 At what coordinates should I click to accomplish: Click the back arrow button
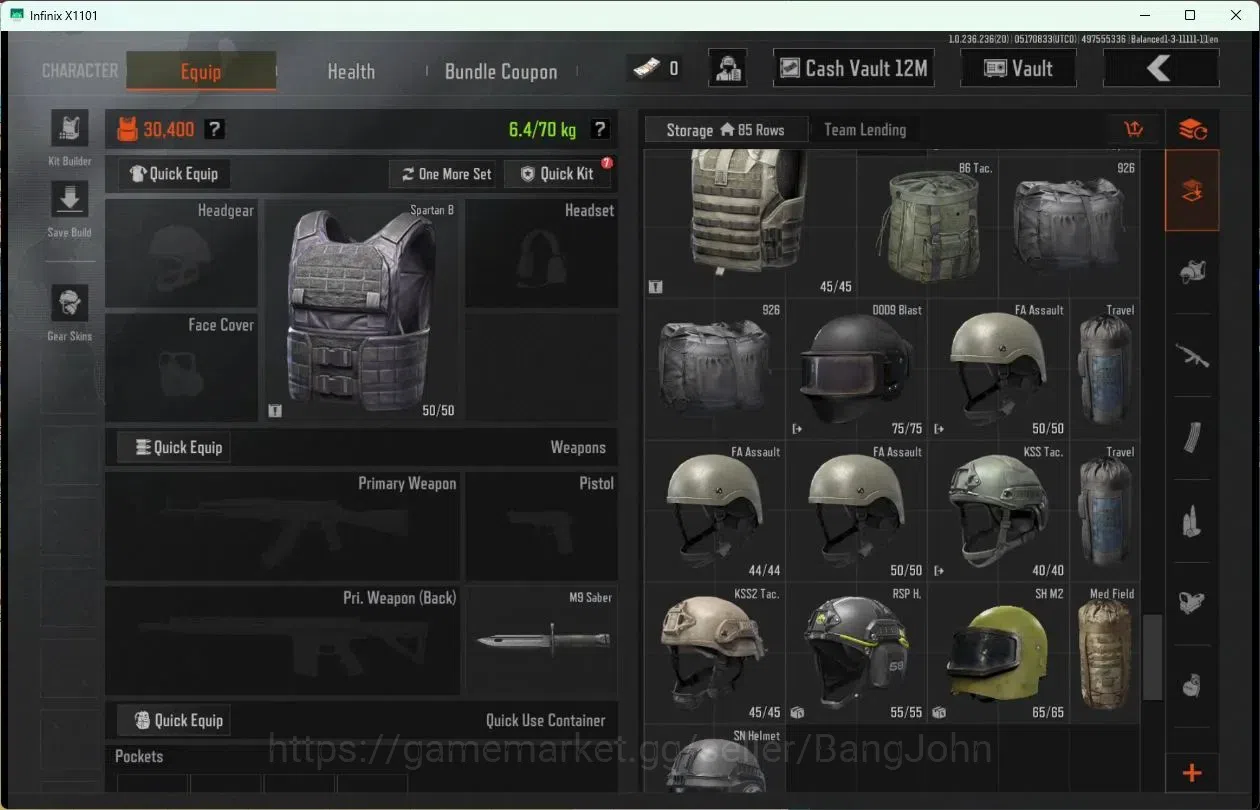coord(1161,68)
